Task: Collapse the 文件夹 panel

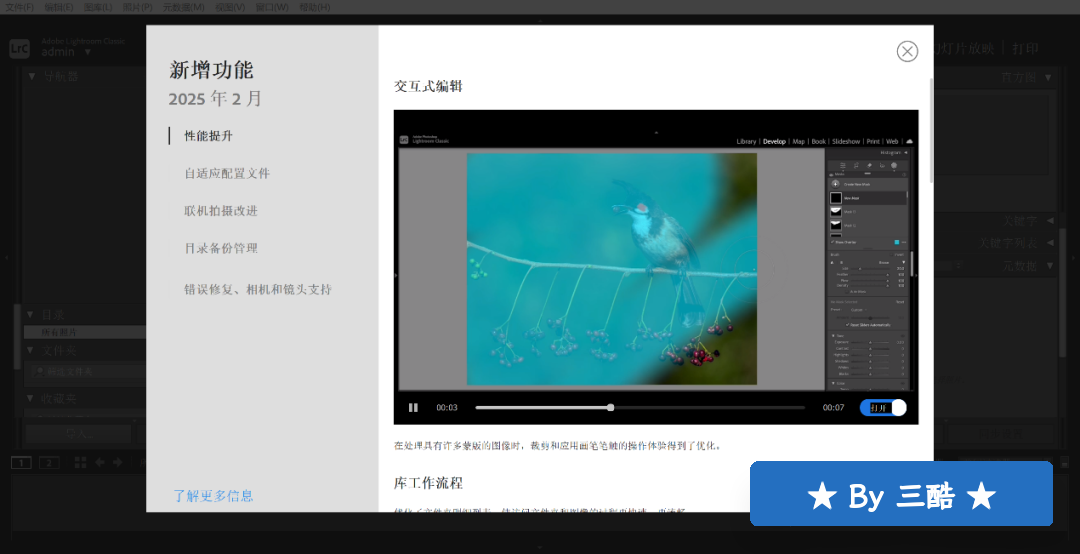Action: tap(30, 350)
